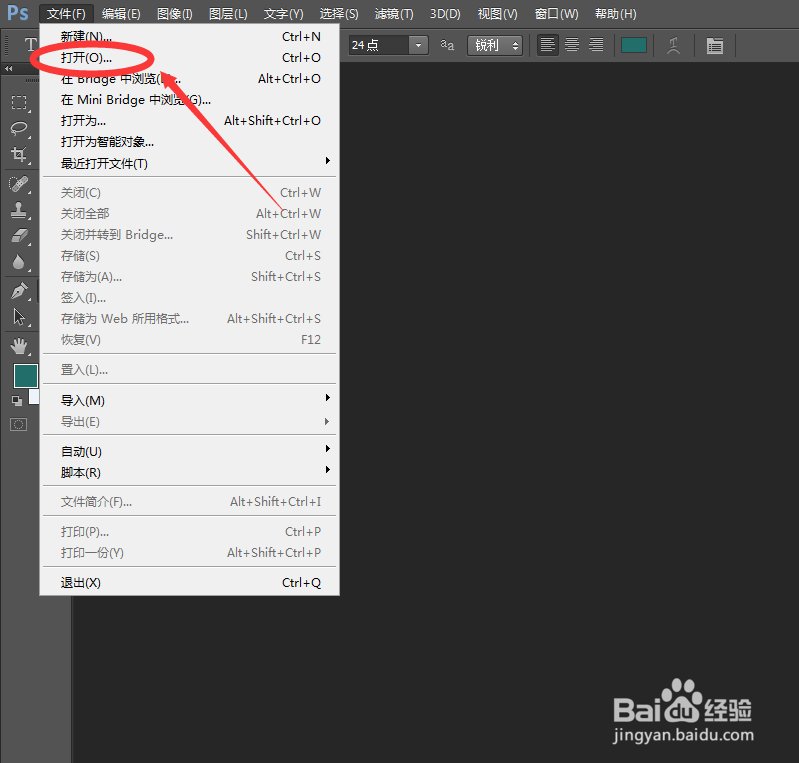799x763 pixels.
Task: Choose 在 Mini Bridge 中浏览 menu entry
Action: (190, 99)
